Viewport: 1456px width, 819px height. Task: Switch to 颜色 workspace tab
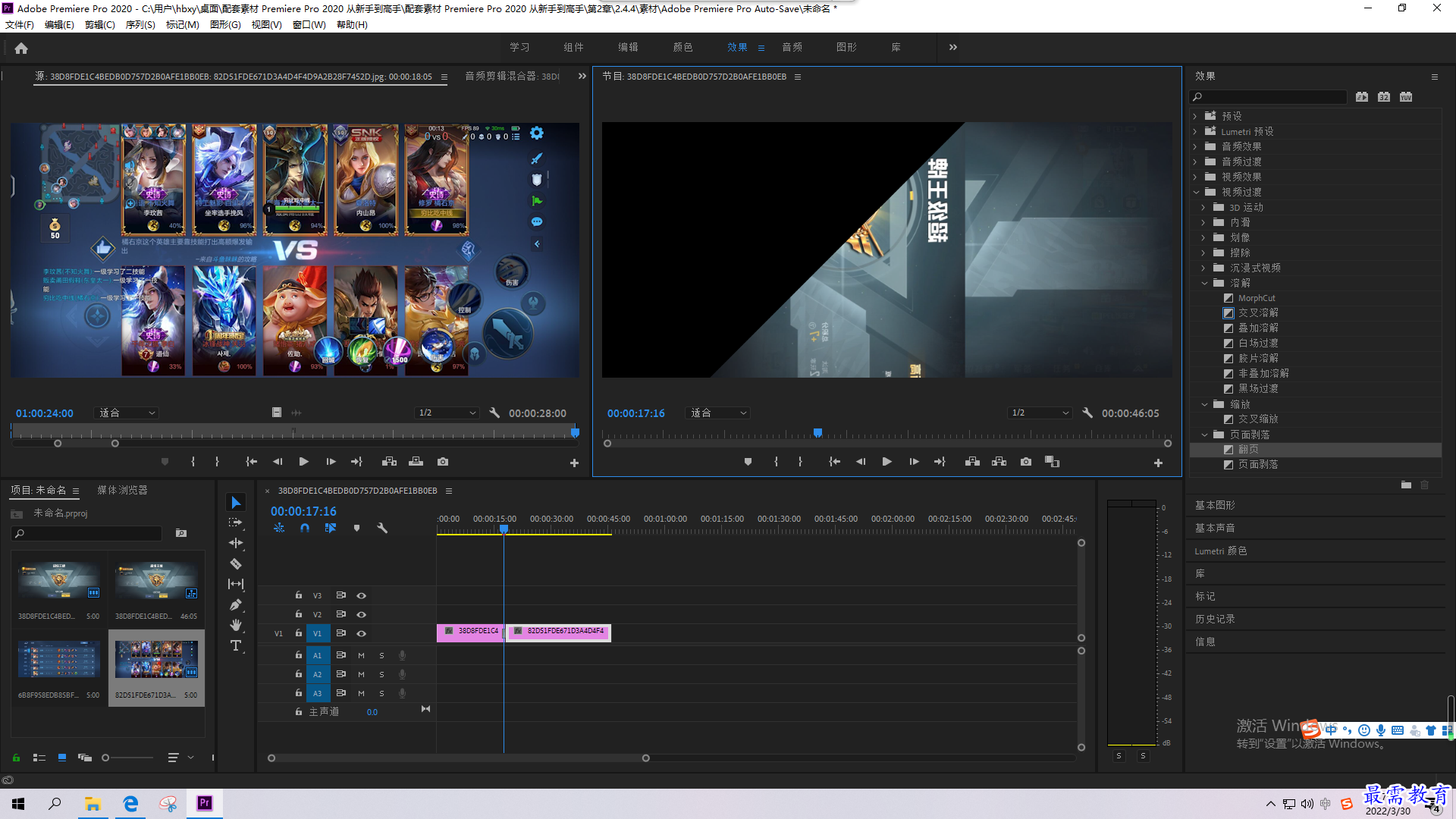coord(682,47)
